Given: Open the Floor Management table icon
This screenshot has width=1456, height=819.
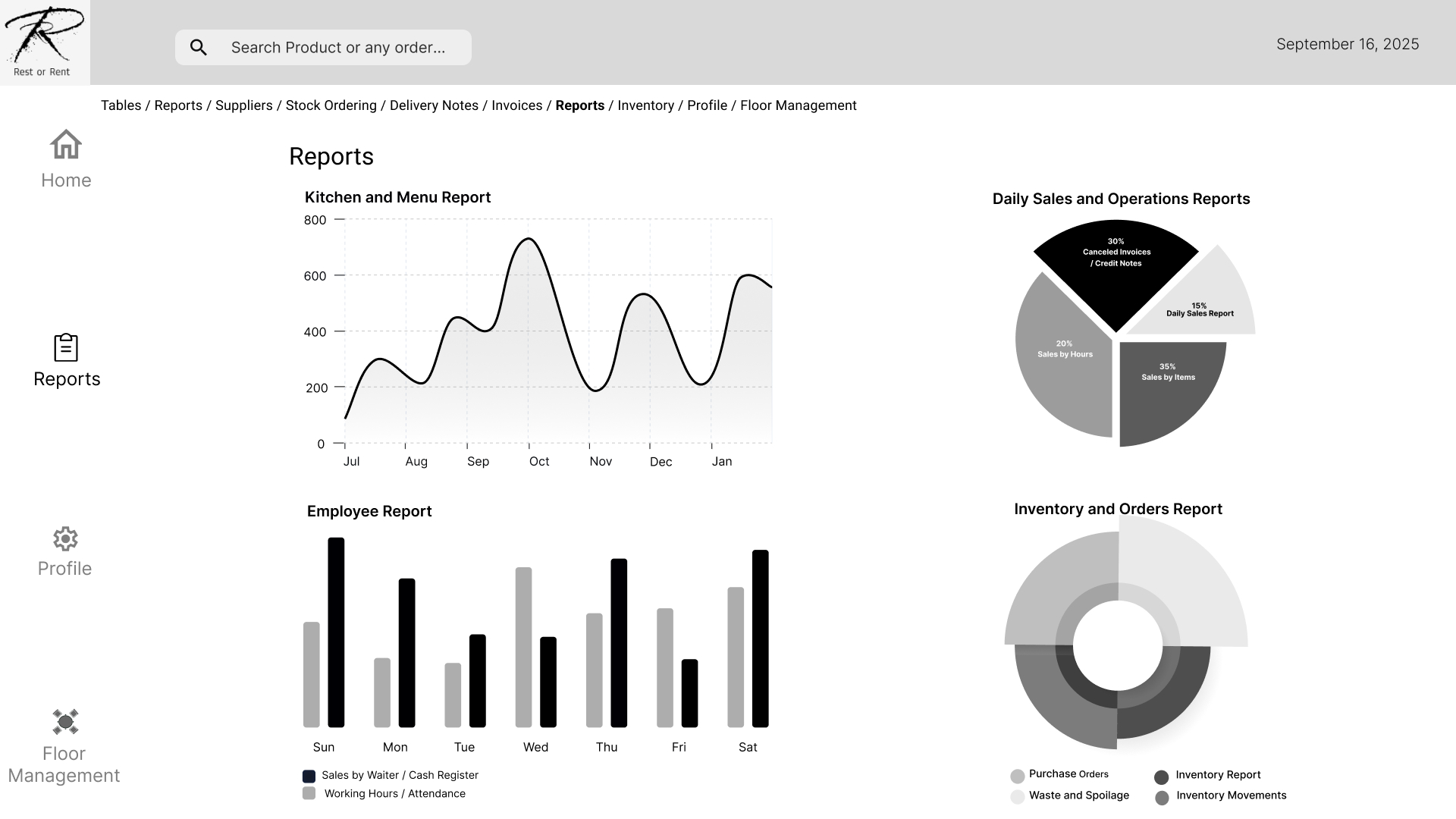Looking at the screenshot, I should tap(65, 721).
